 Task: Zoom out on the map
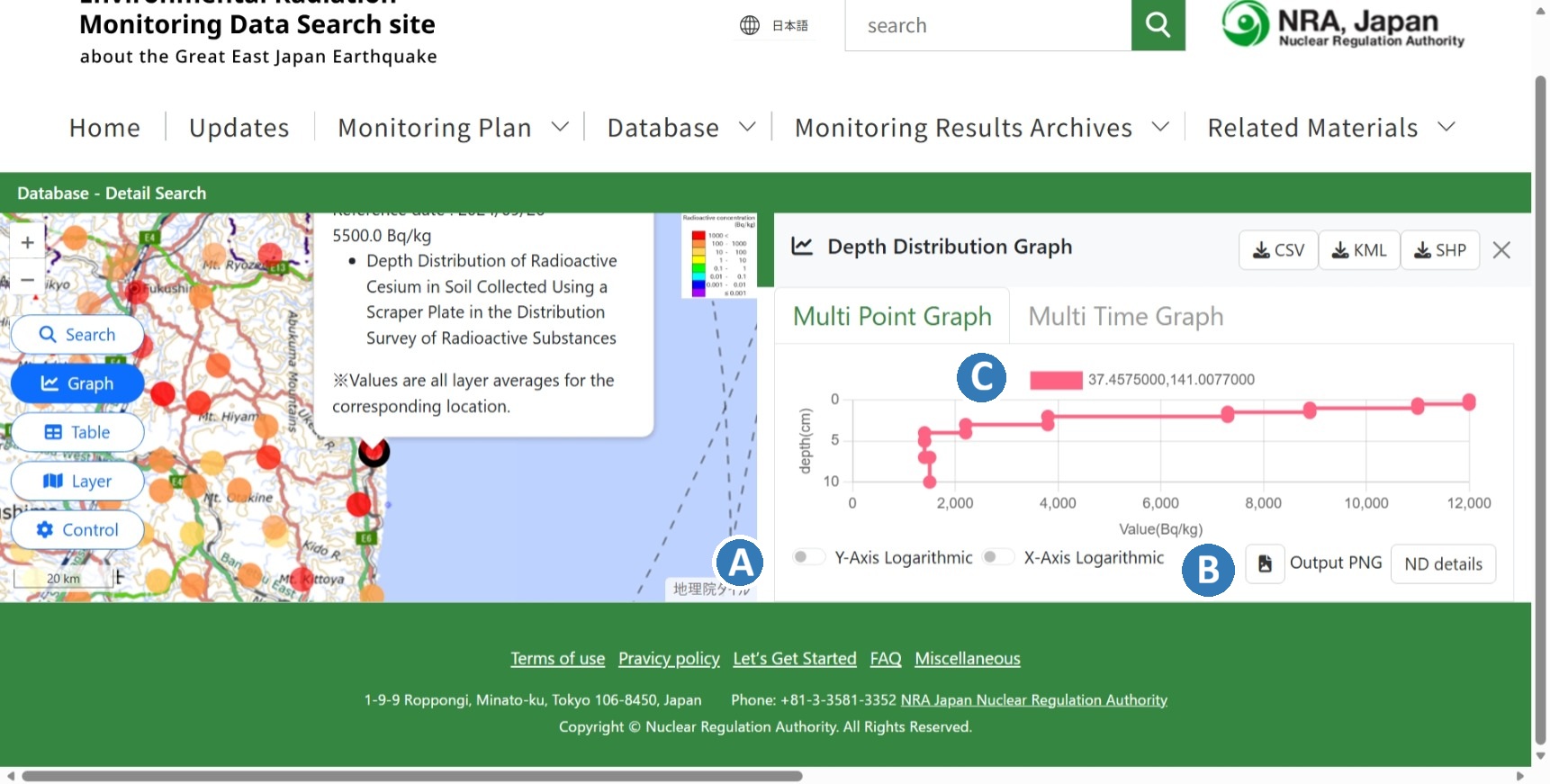[28, 280]
